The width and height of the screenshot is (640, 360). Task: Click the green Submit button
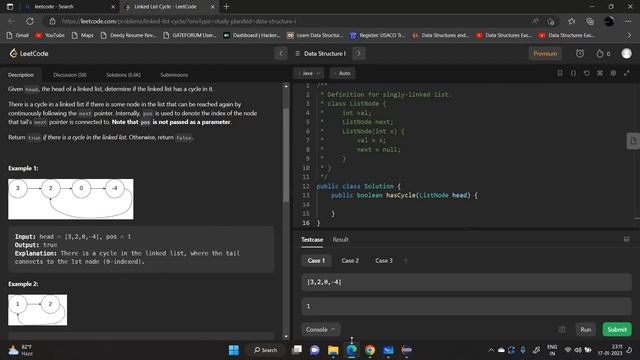point(617,329)
